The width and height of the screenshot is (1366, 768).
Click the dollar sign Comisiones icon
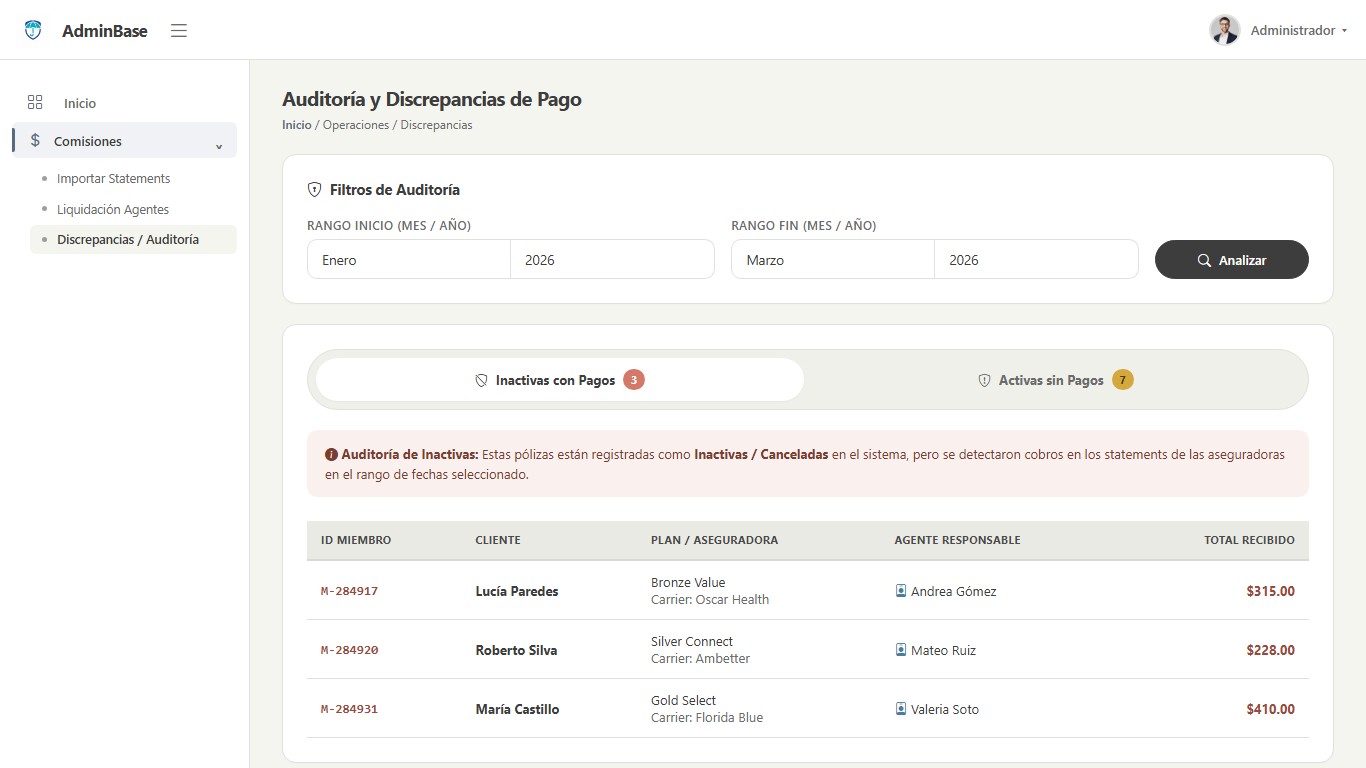tap(35, 141)
